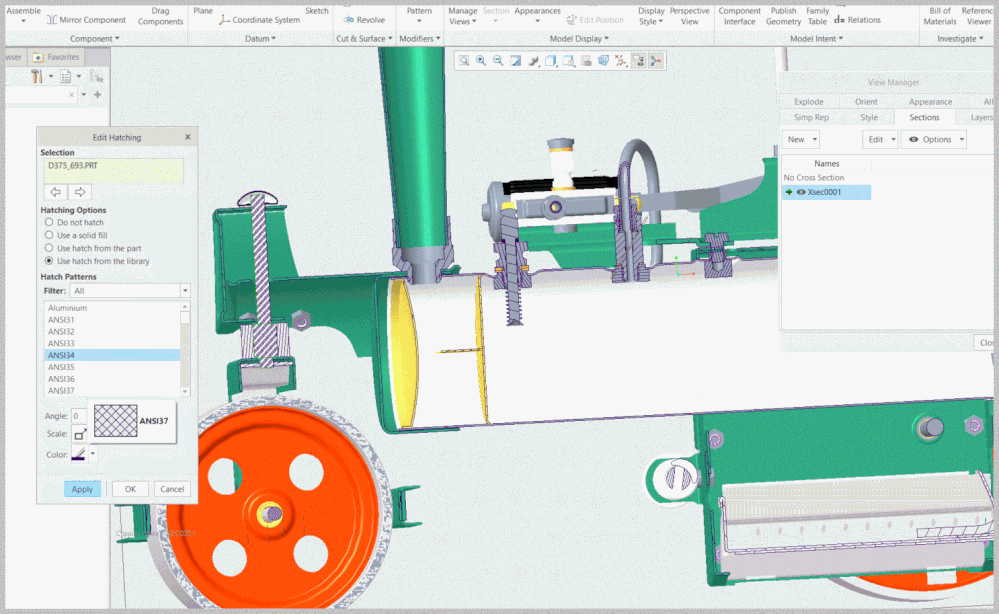
Task: Switch to the Sections tab
Action: point(924,117)
